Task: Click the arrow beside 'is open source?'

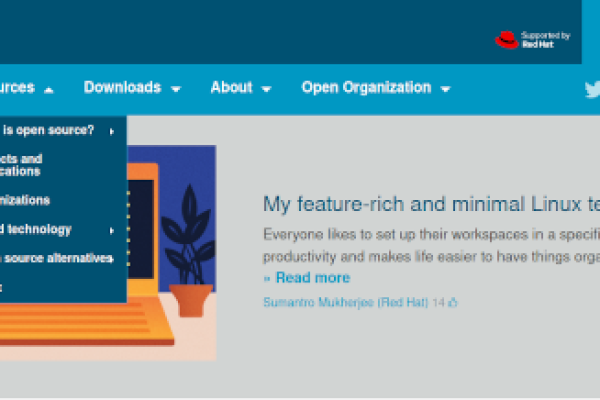Action: tap(112, 130)
